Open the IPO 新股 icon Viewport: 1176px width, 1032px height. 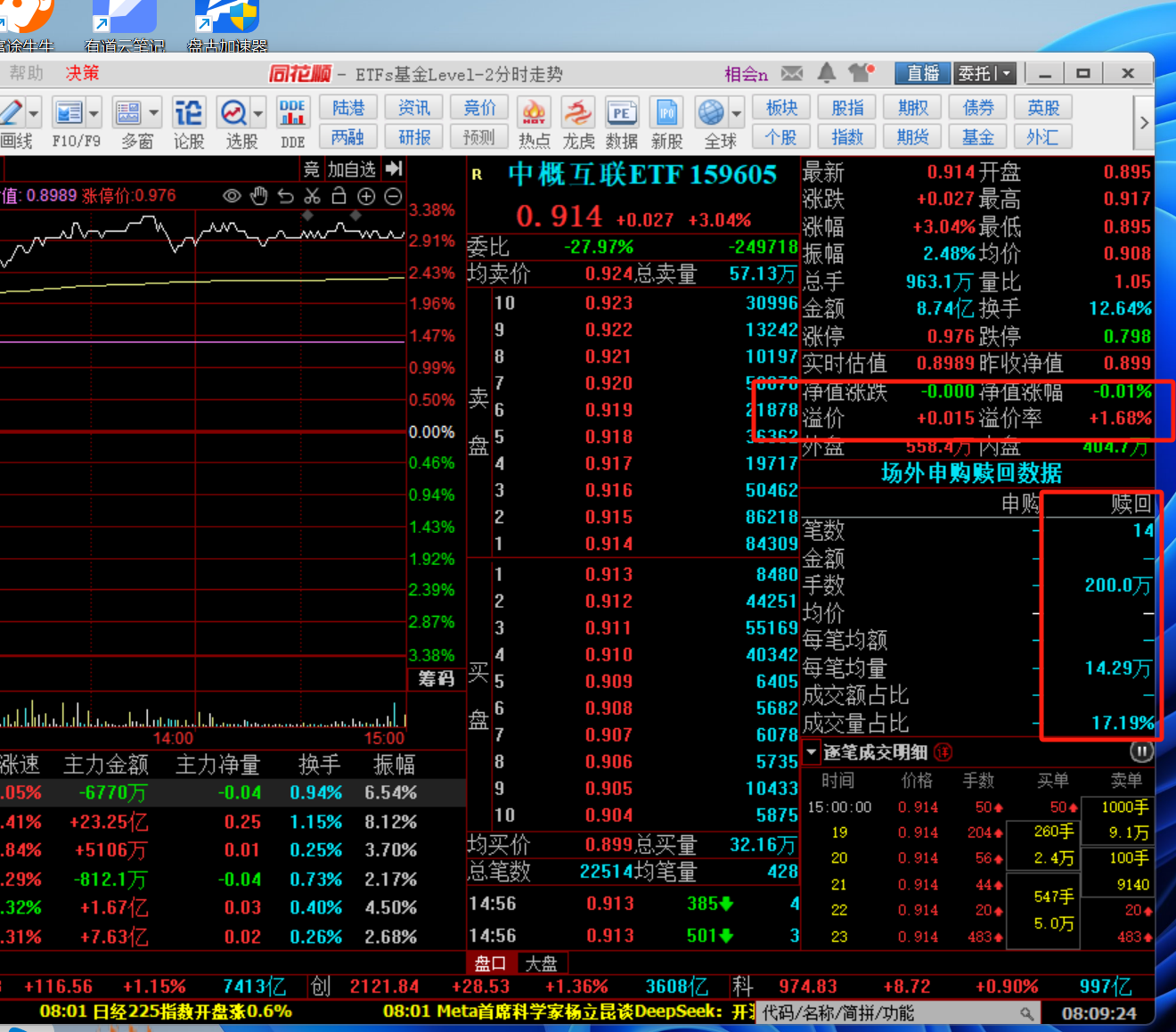pyautogui.click(x=666, y=123)
